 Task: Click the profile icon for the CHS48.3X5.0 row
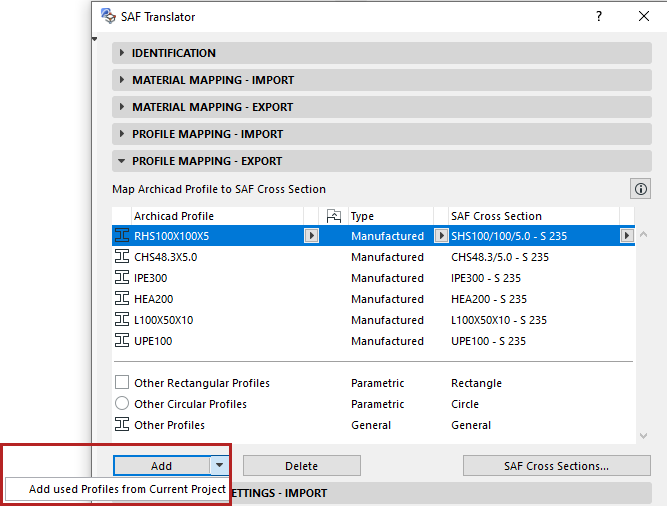[122, 256]
